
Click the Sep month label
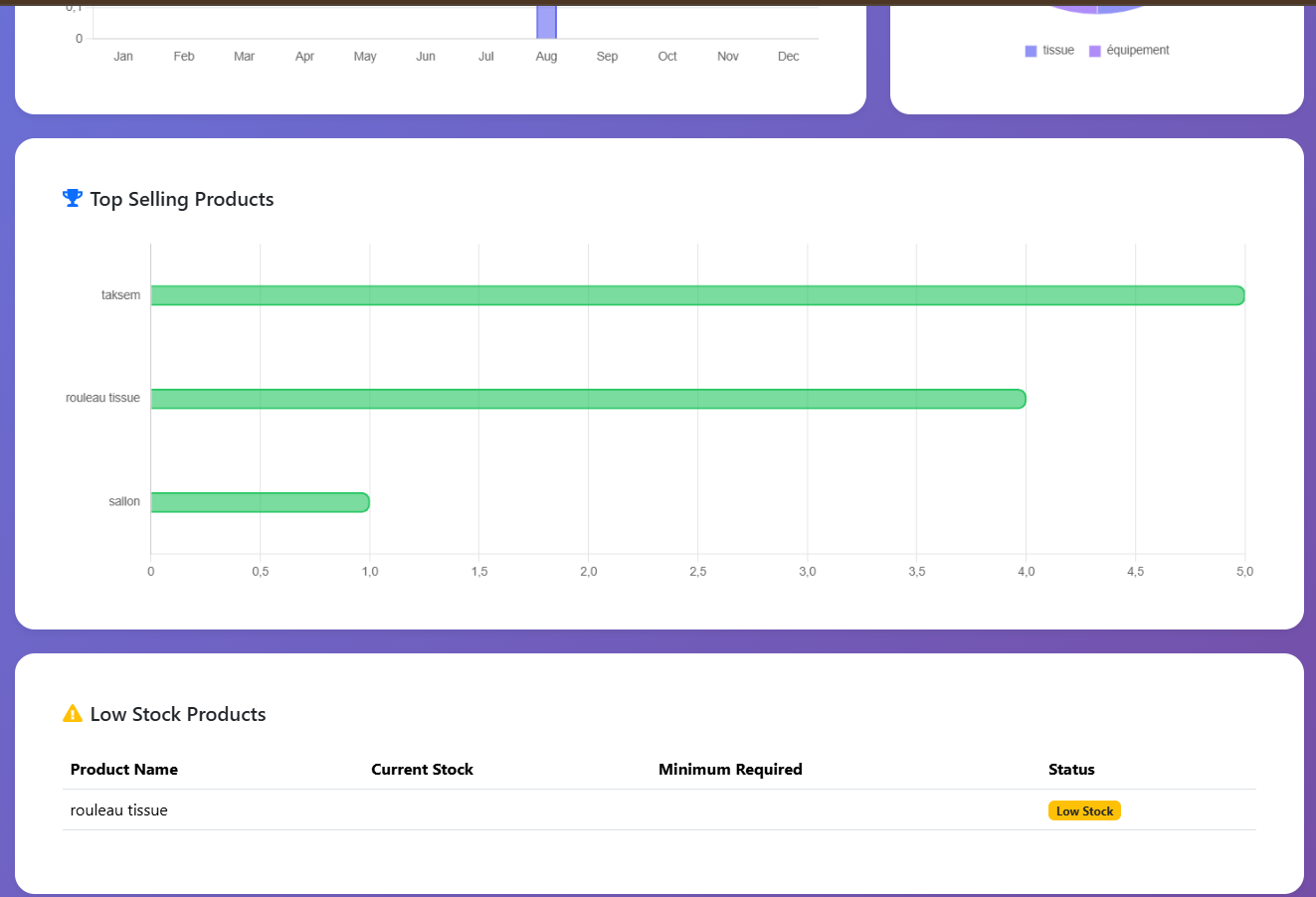pyautogui.click(x=607, y=57)
